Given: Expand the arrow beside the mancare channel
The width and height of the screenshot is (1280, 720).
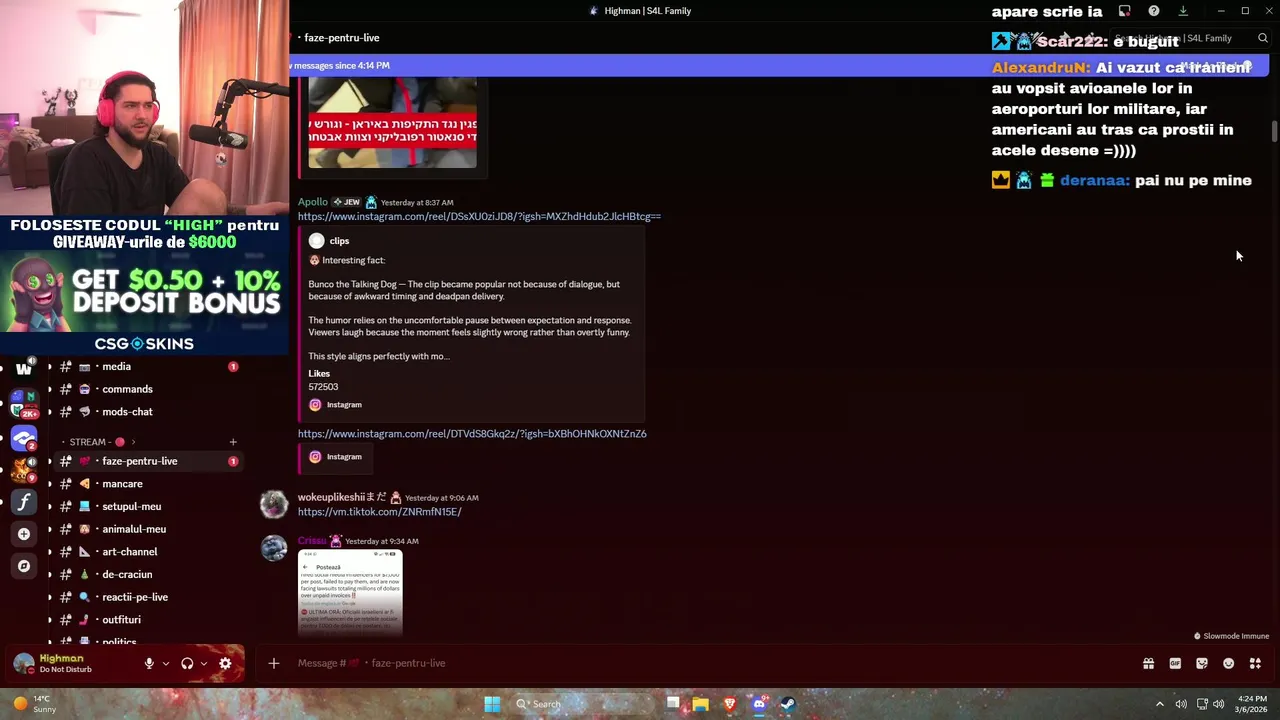Looking at the screenshot, I should point(50,484).
